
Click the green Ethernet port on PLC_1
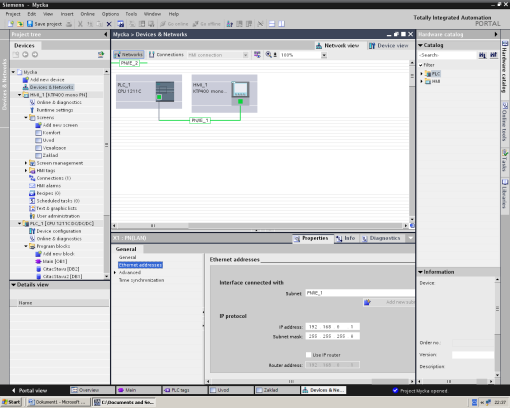(159, 97)
